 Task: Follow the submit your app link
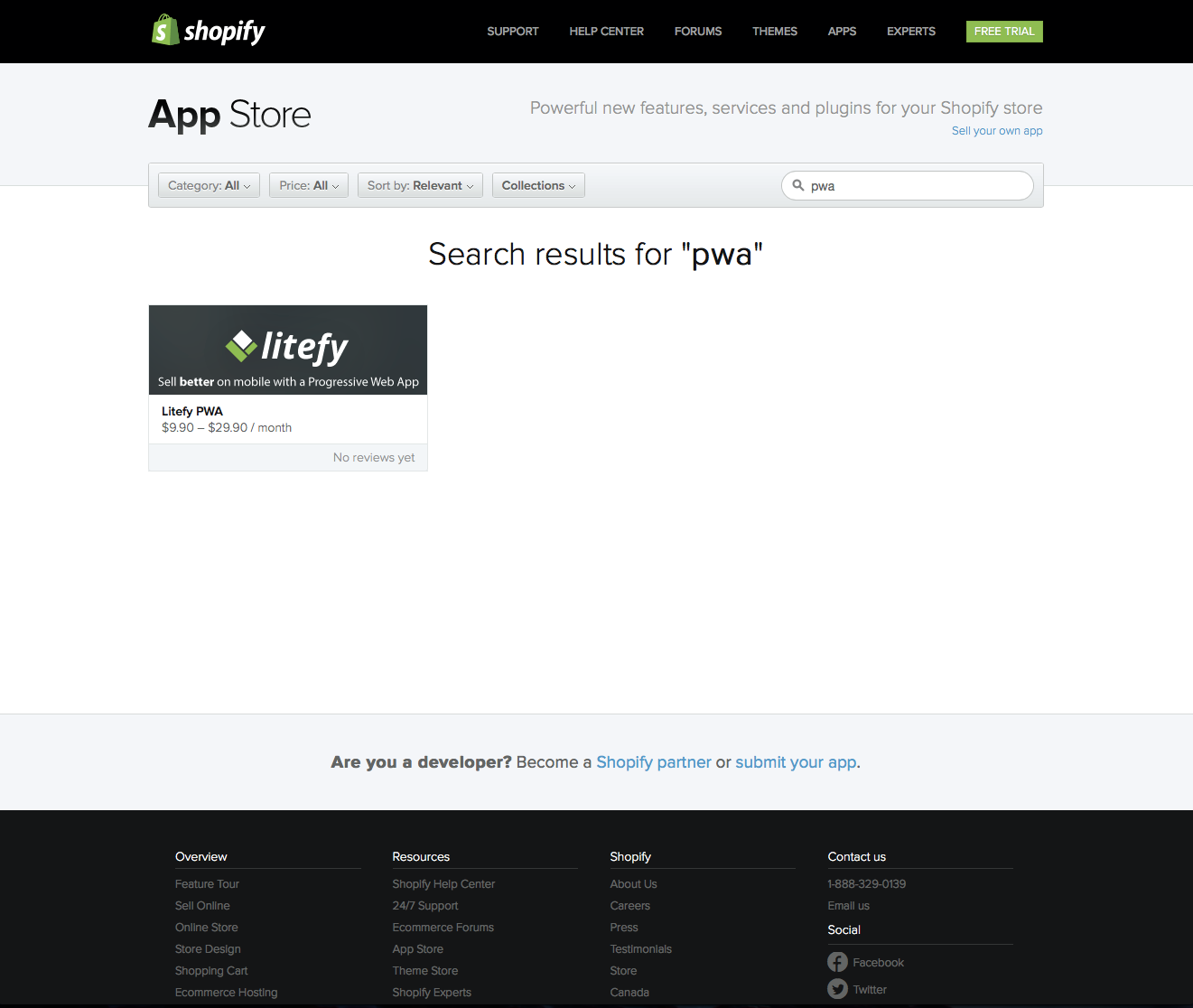click(x=796, y=762)
